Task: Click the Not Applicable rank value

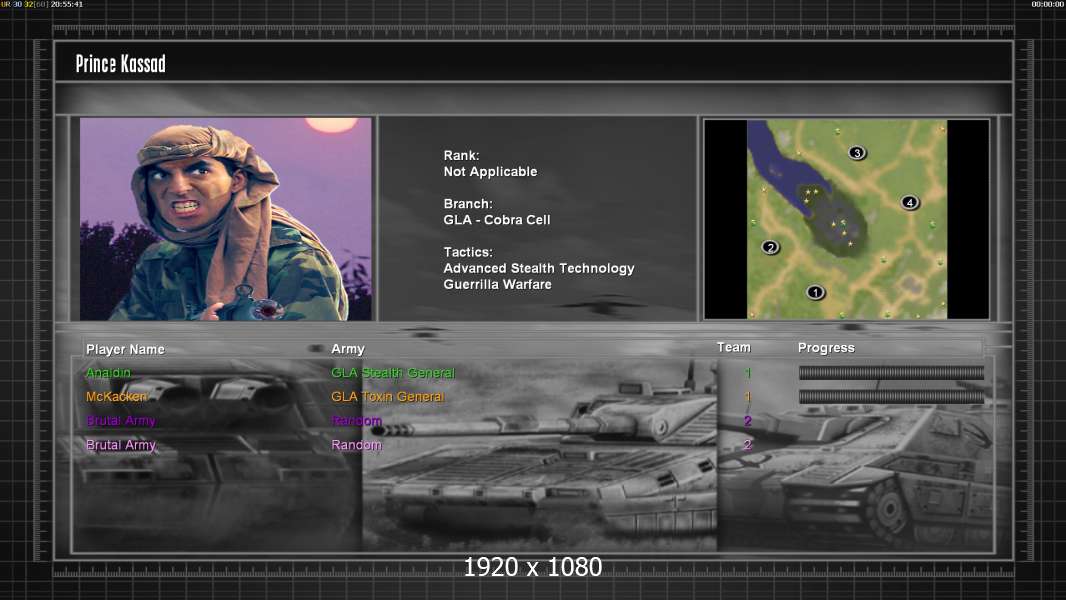Action: tap(490, 172)
